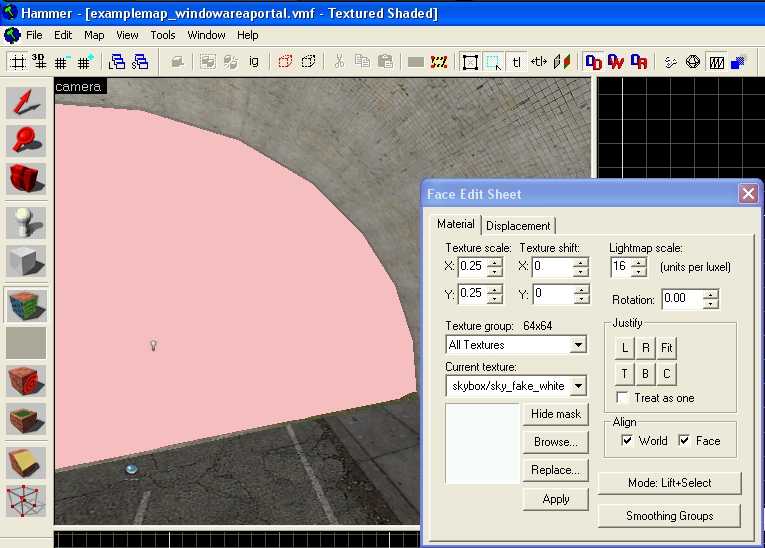Click the Cut scissors toolbar icon
The width and height of the screenshot is (765, 548).
pos(339,61)
